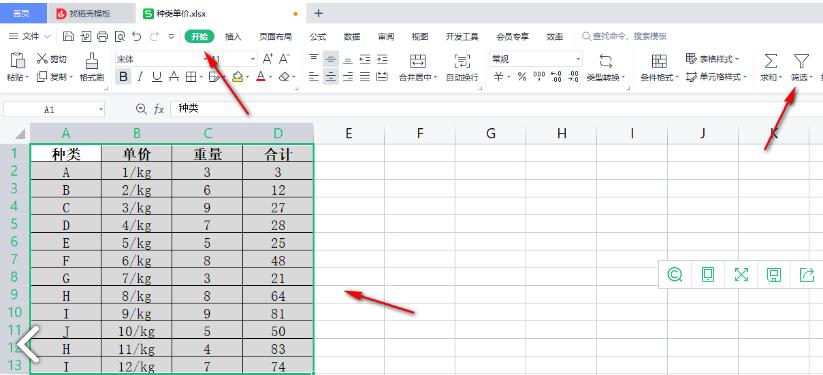Screen dimensions: 823x375
Task: Switch to the 插入 tab
Action: 233,36
